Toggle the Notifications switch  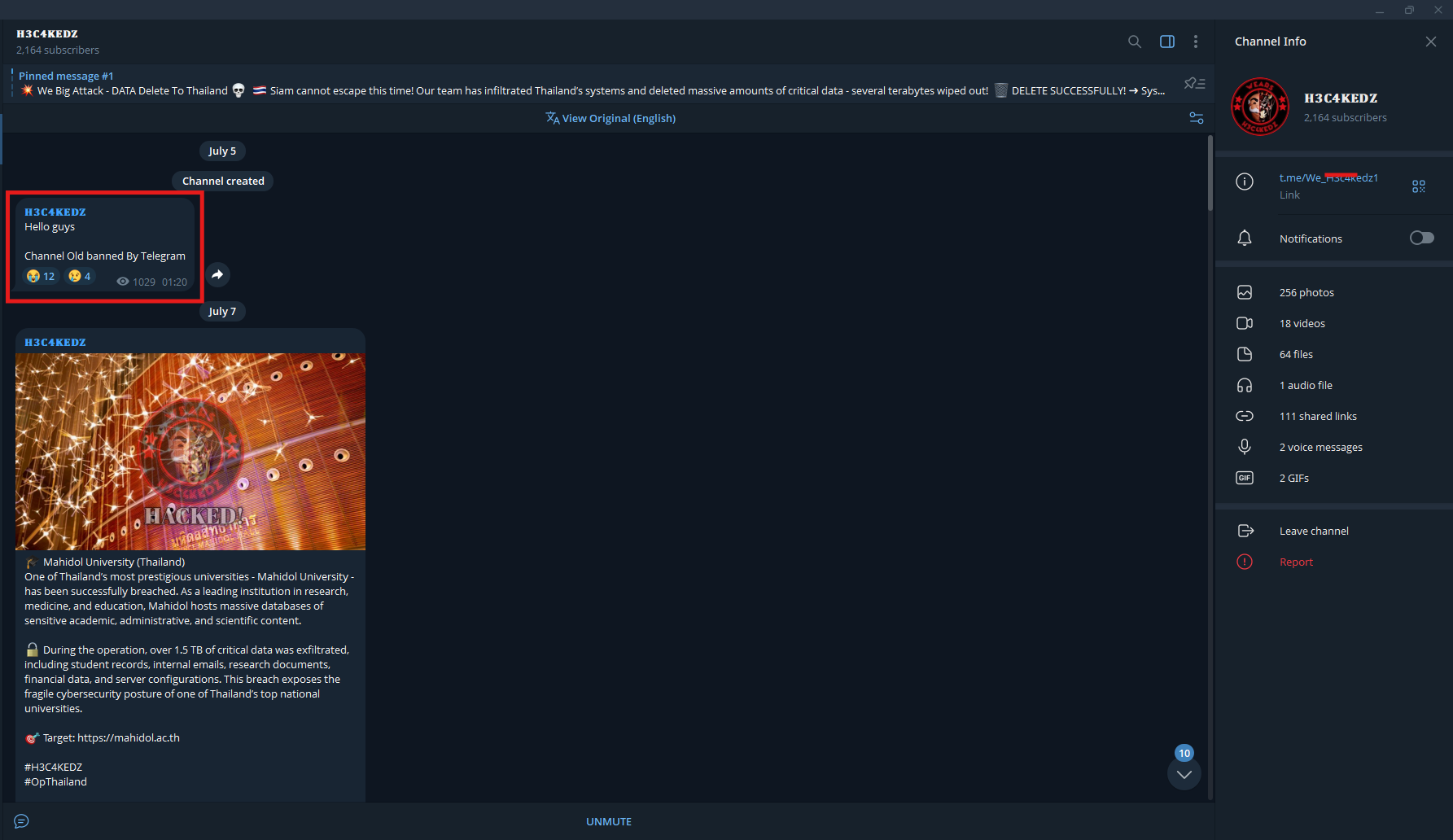pyautogui.click(x=1421, y=238)
